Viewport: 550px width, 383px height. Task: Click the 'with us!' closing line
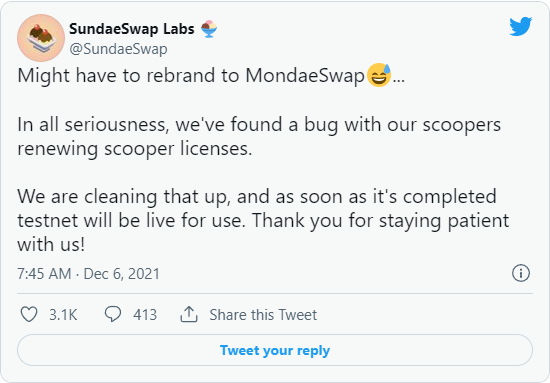[x=51, y=244]
